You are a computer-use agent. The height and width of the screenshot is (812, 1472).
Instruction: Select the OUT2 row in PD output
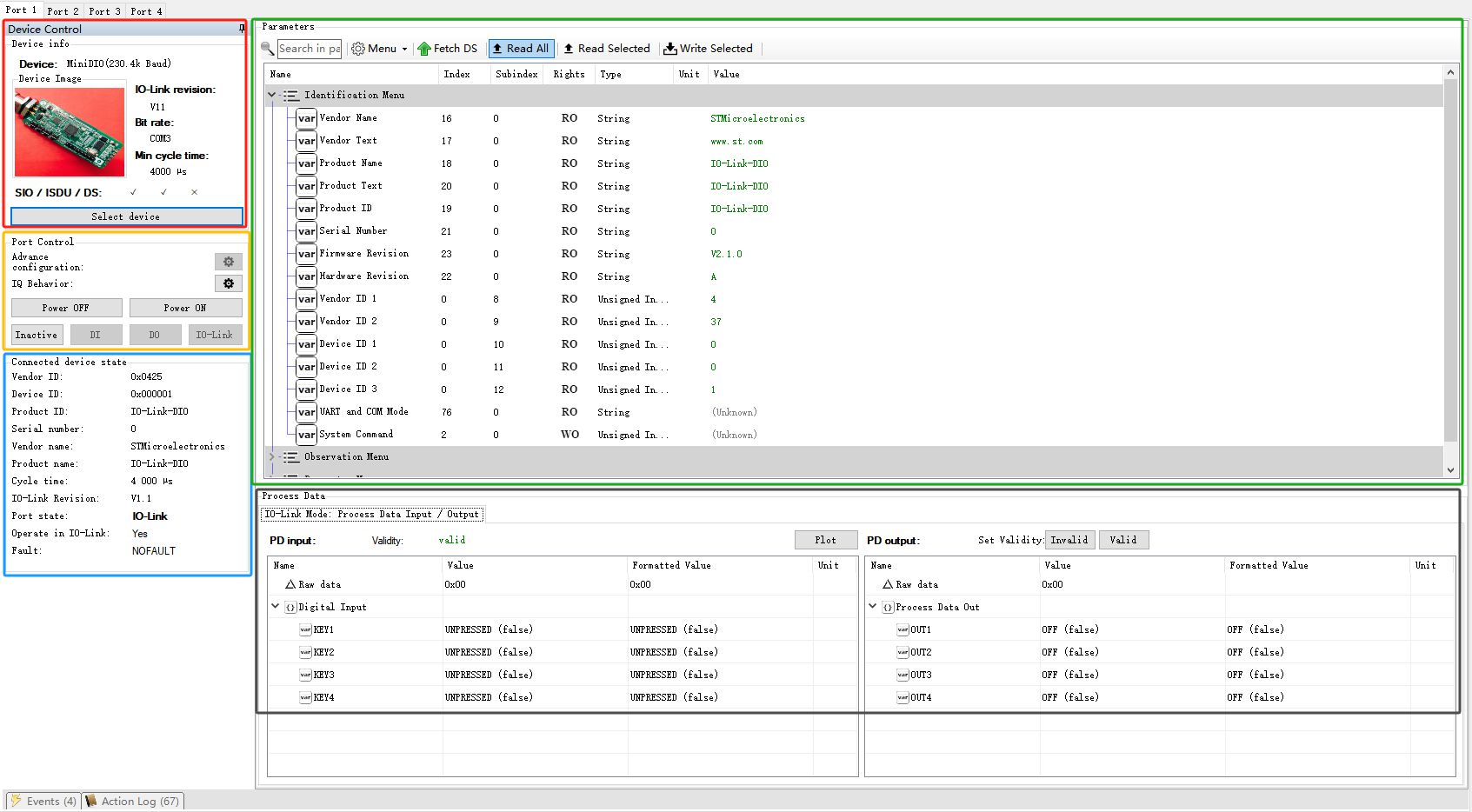tap(1160, 652)
